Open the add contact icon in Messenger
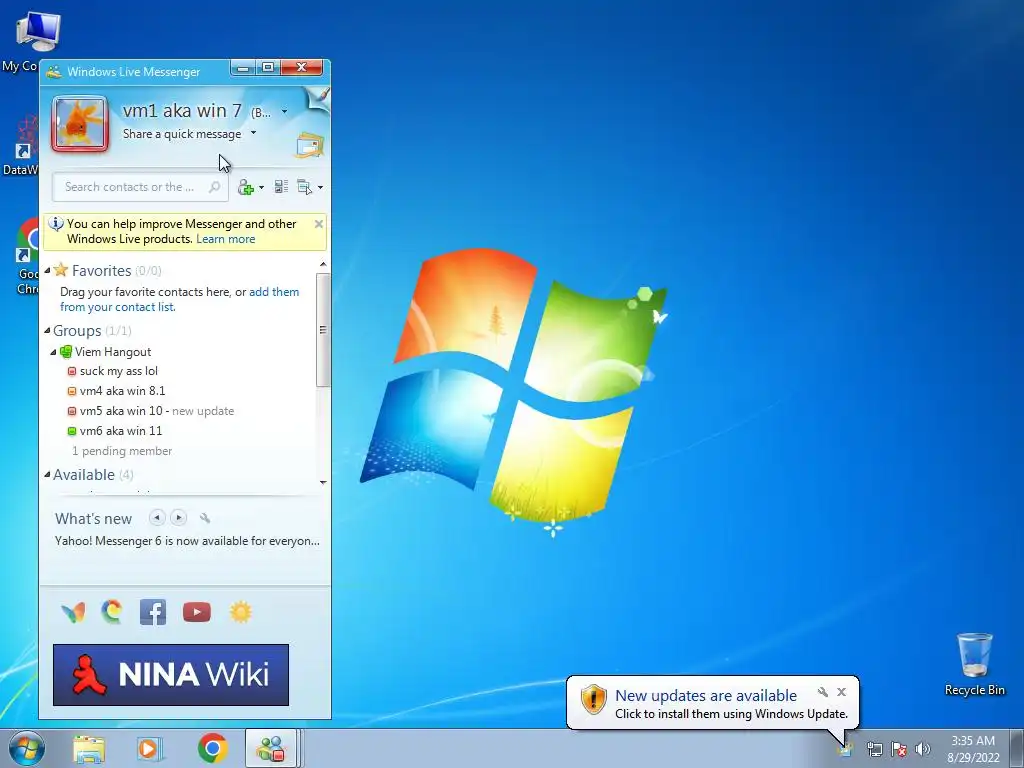 (x=246, y=188)
